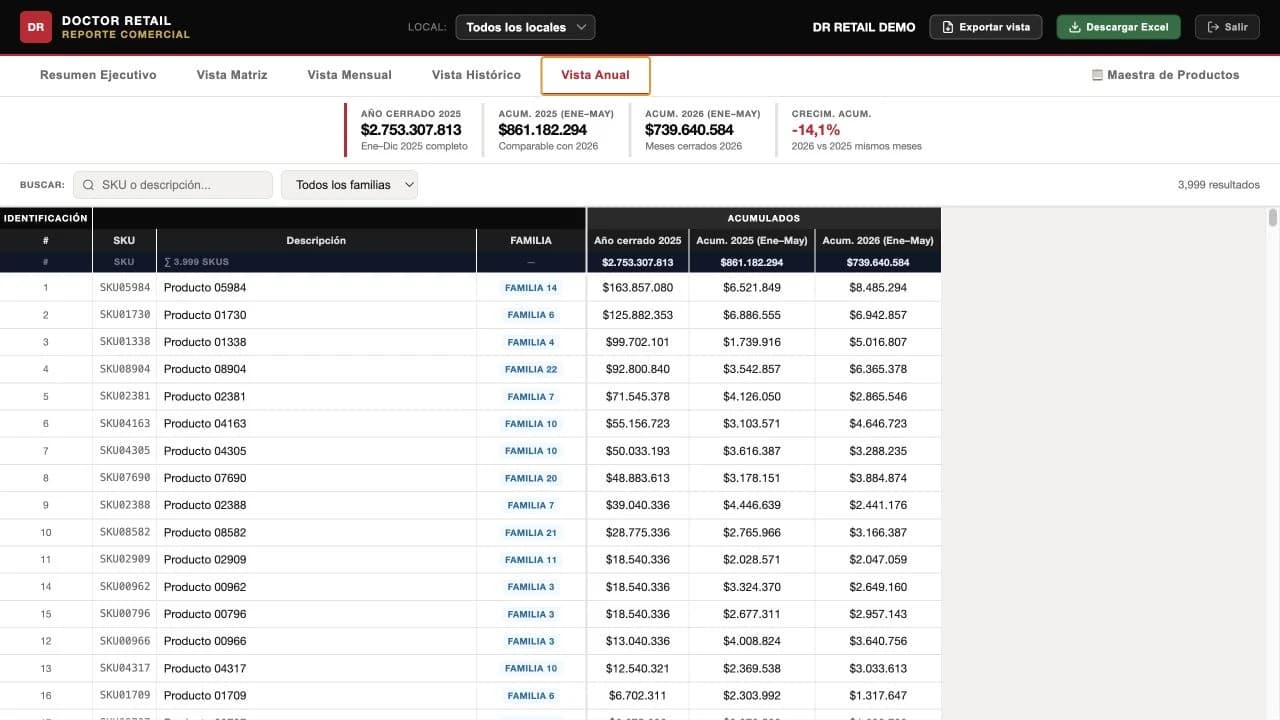Switch to the Resumen Ejecutivo tab
1280x720 pixels.
click(x=98, y=75)
